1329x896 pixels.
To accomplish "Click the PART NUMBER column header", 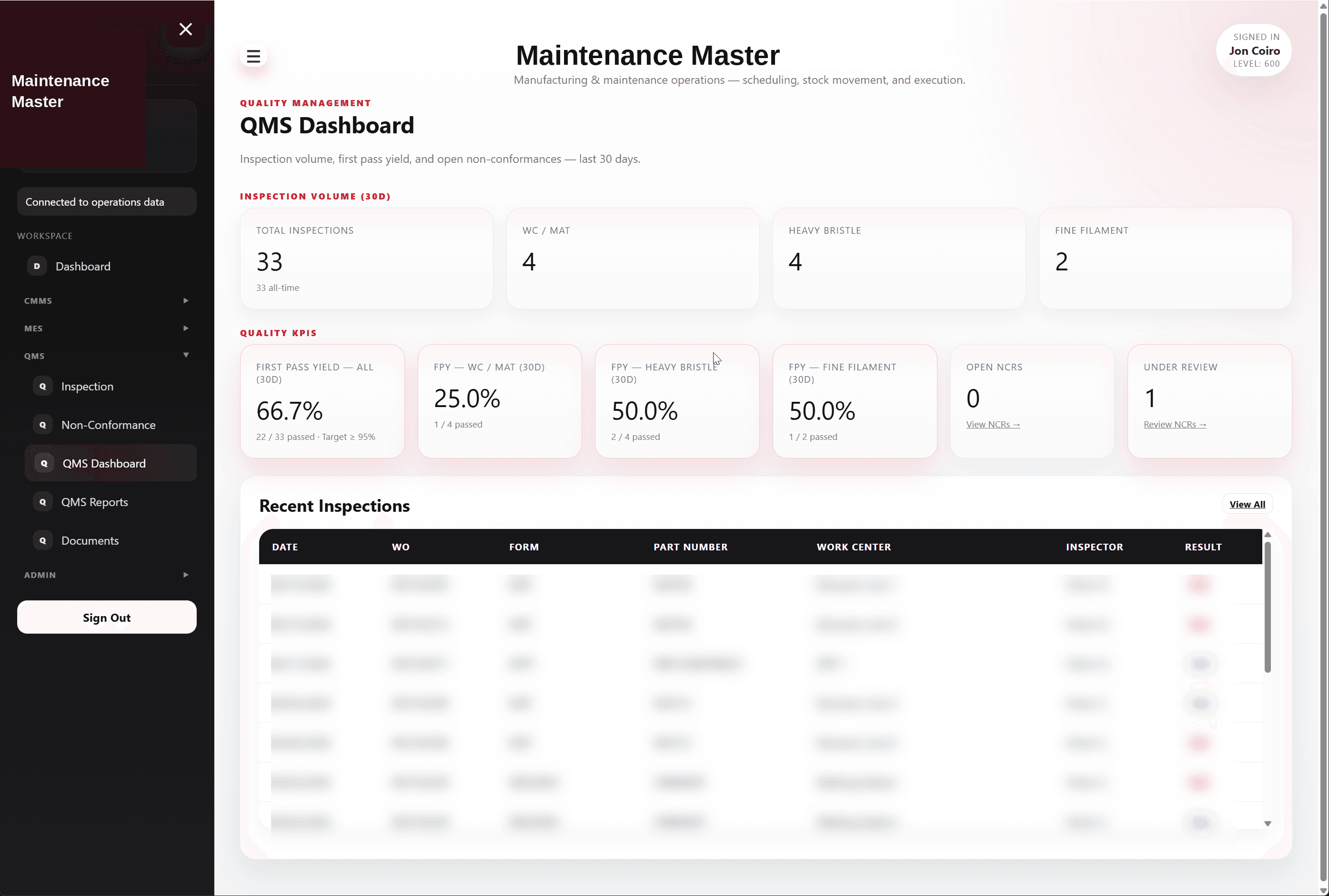I will pyautogui.click(x=691, y=547).
